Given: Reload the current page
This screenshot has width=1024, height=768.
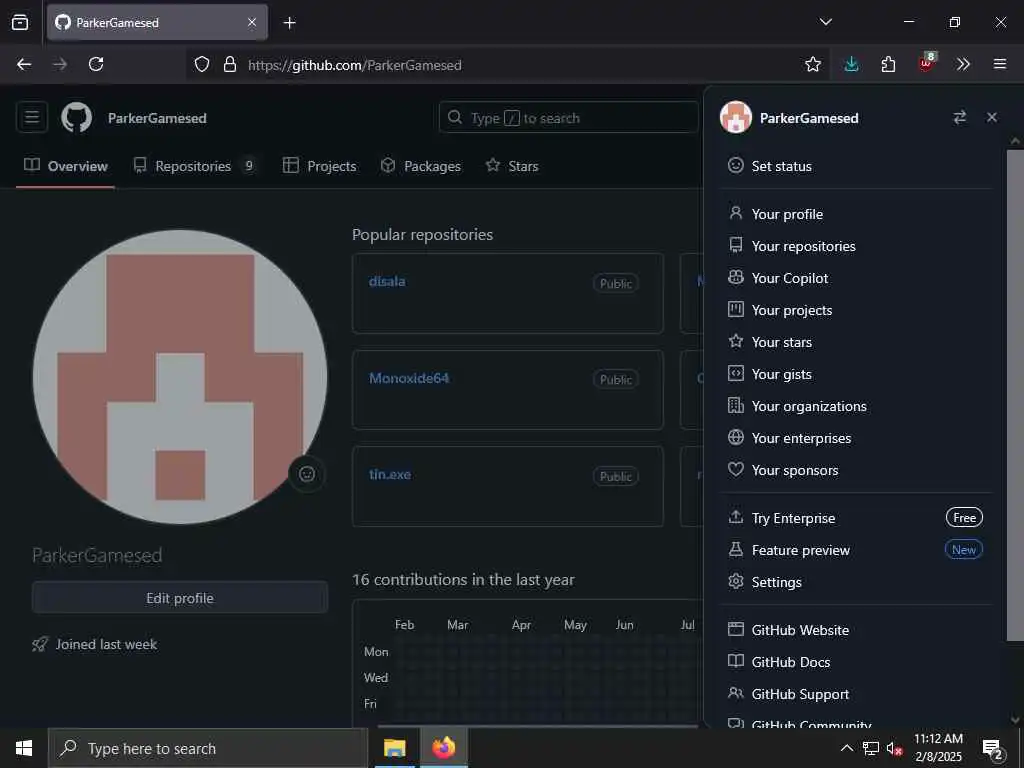Looking at the screenshot, I should (96, 64).
